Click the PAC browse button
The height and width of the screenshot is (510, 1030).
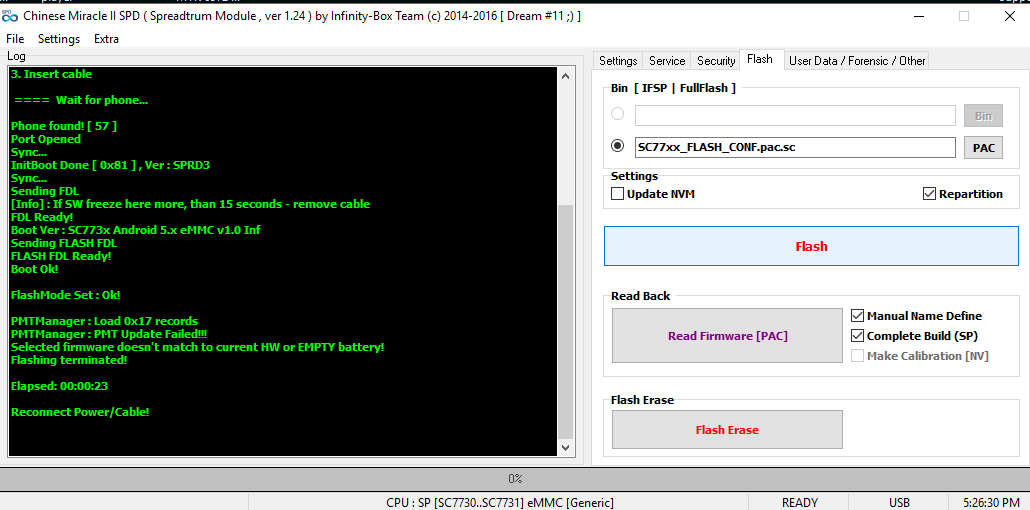click(x=983, y=148)
